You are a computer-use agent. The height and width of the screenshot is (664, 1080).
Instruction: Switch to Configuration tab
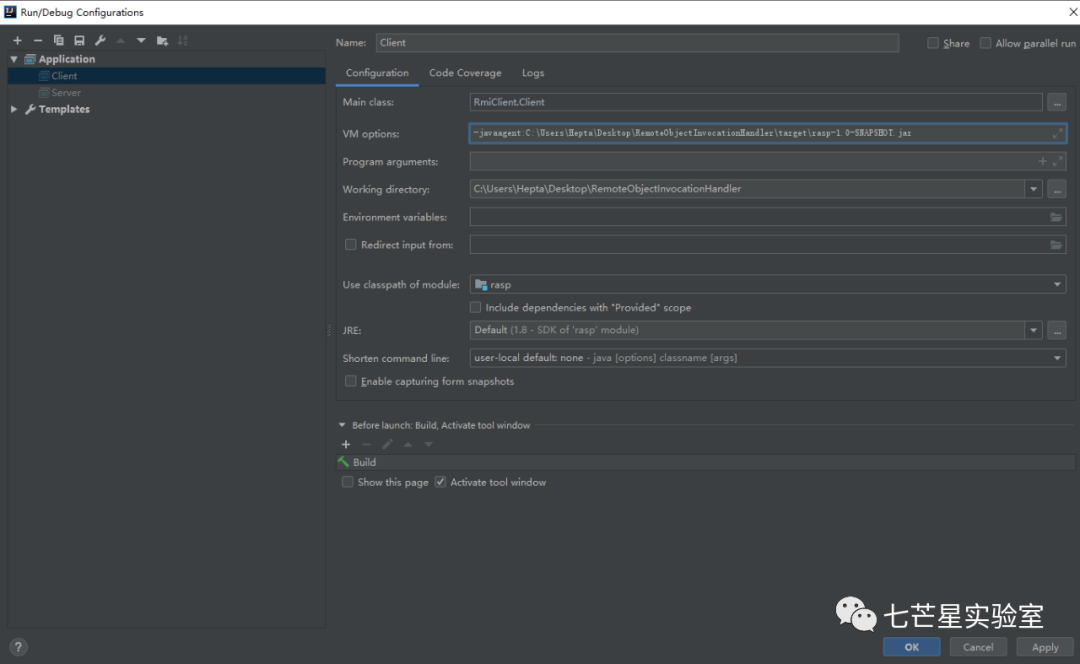click(x=377, y=73)
